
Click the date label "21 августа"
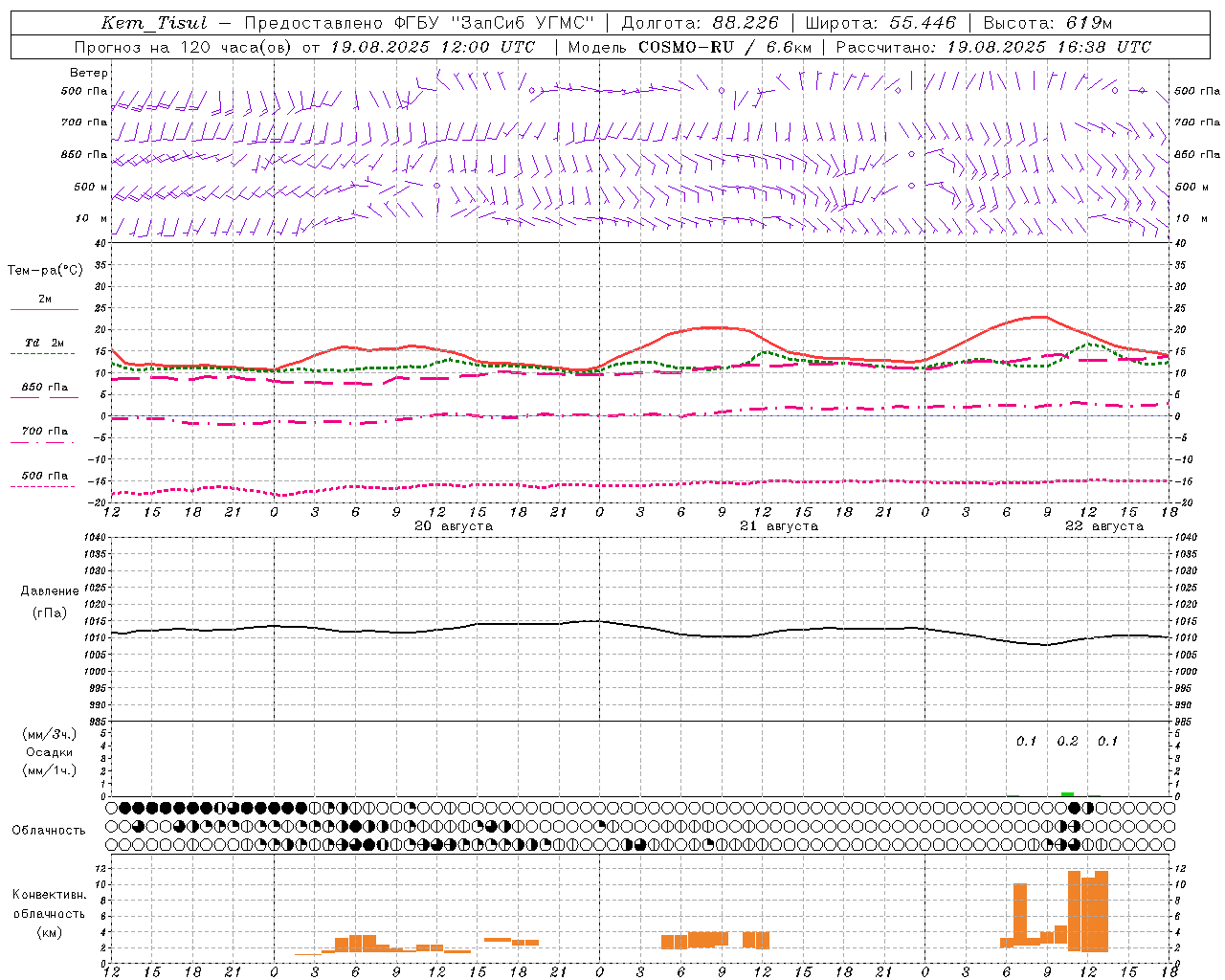[x=779, y=526]
